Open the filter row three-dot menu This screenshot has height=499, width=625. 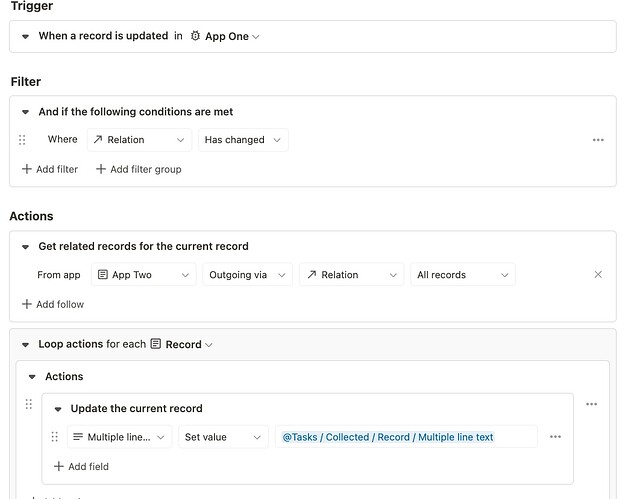[598, 140]
